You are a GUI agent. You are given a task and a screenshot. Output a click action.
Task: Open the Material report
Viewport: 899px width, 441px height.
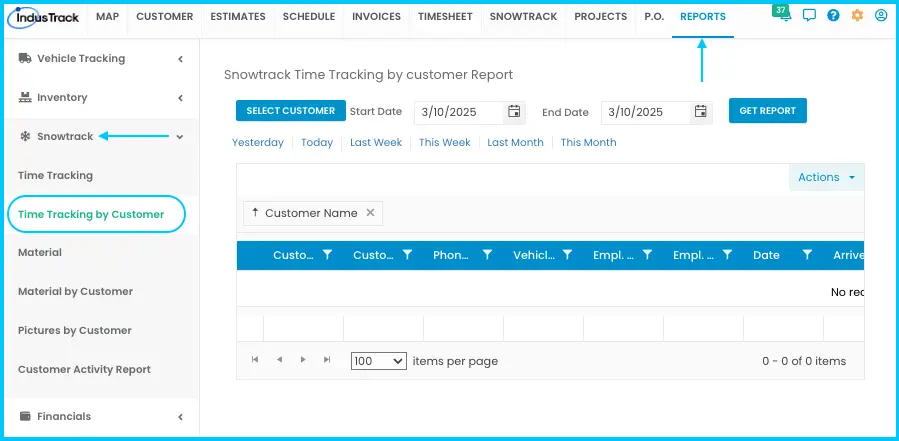(x=40, y=252)
